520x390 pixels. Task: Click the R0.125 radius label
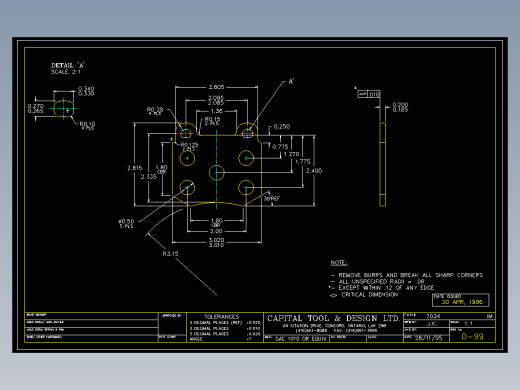[x=189, y=146]
